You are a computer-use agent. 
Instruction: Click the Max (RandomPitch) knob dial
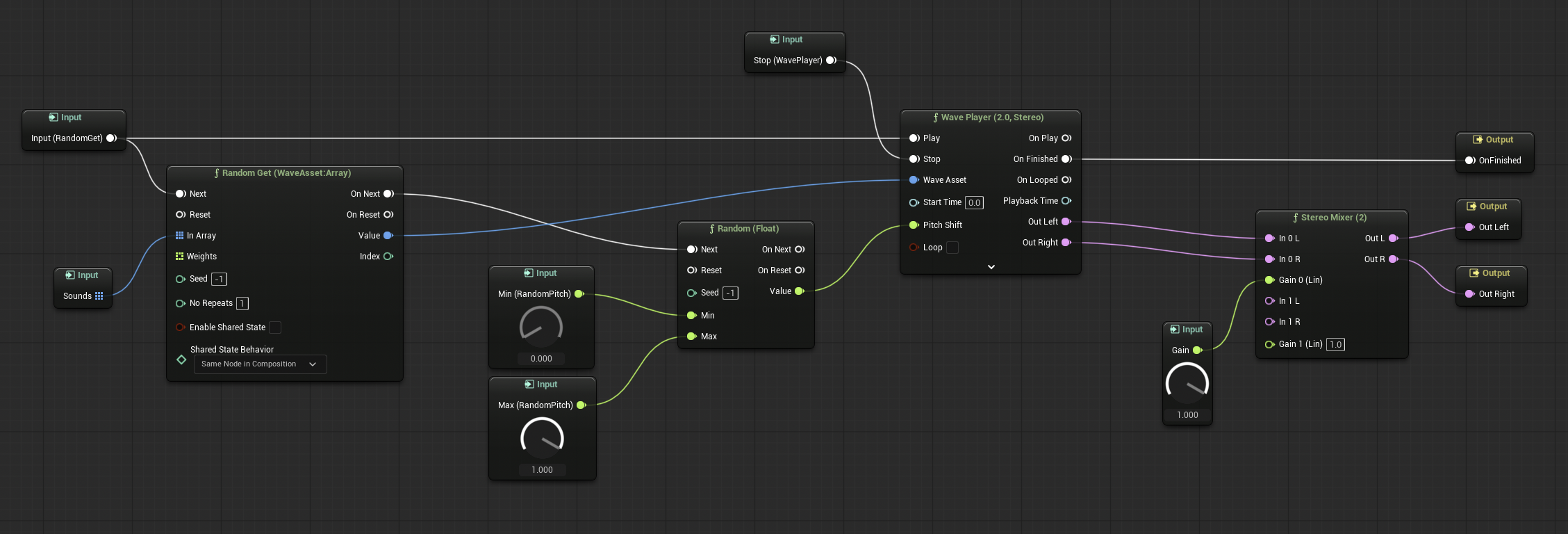(542, 438)
